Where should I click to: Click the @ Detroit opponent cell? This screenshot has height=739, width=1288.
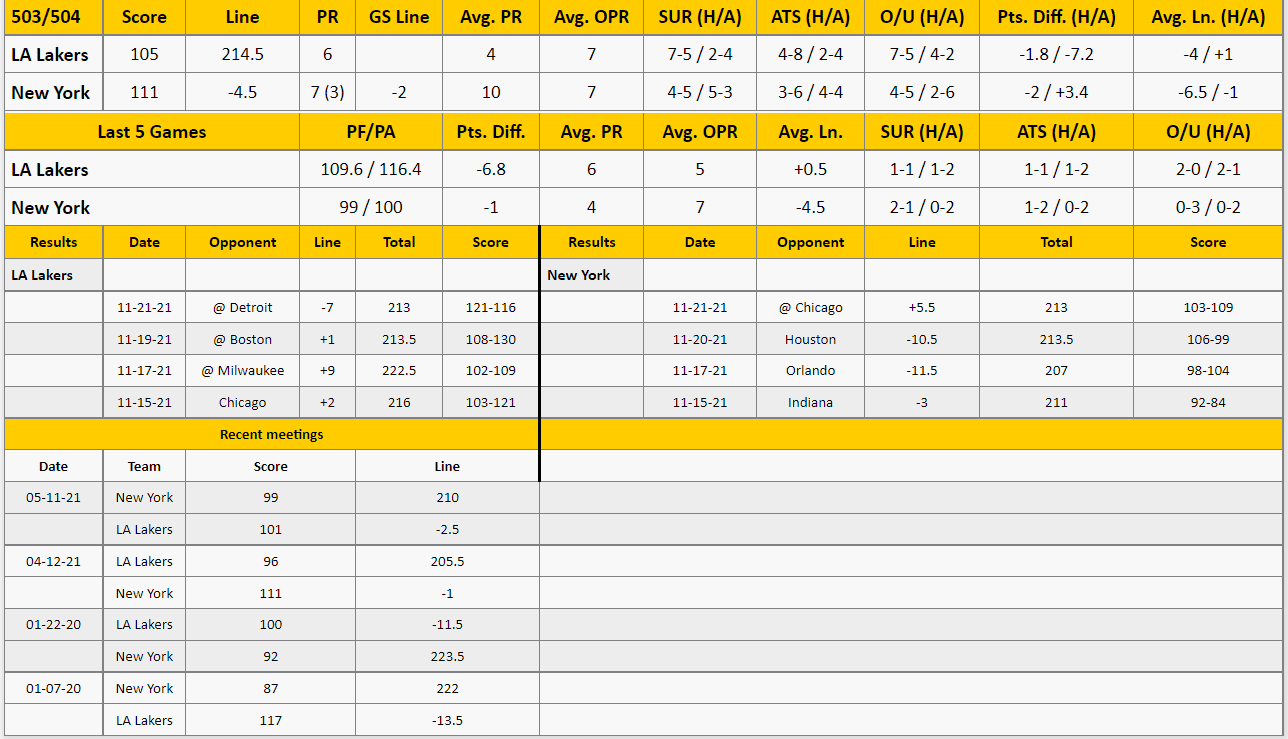tap(242, 308)
